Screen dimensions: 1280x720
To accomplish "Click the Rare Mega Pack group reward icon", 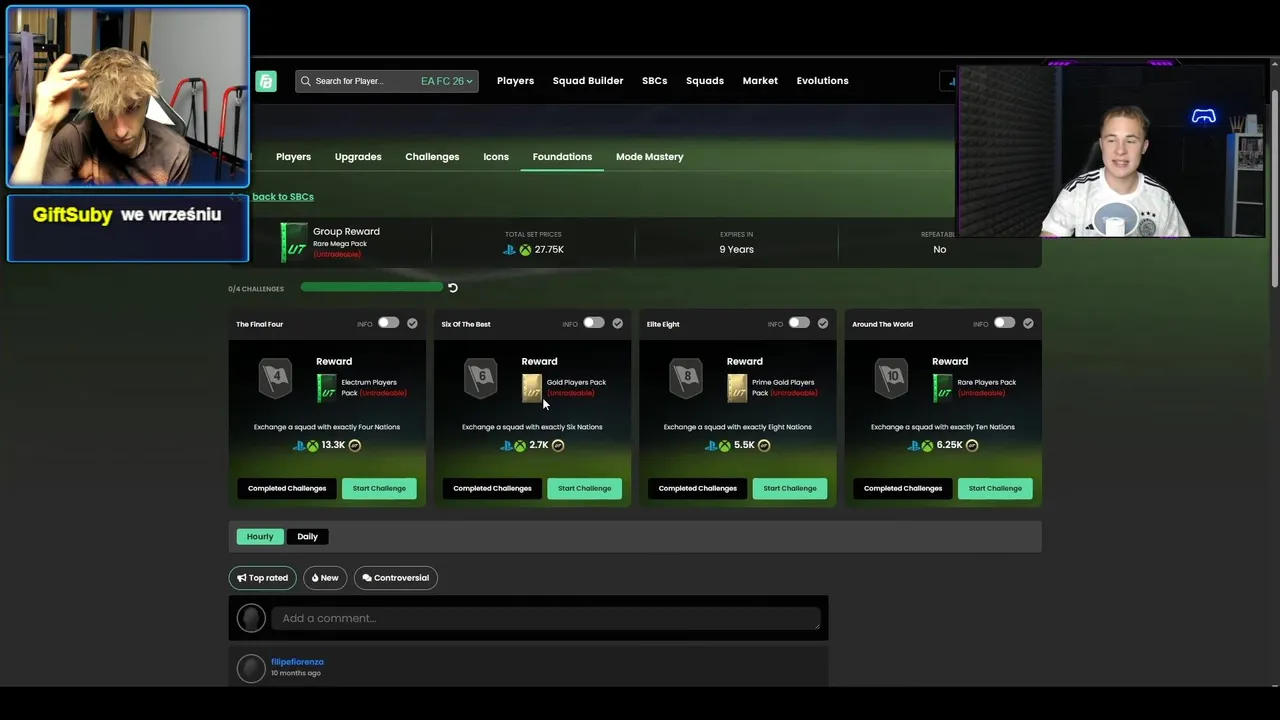I will point(294,243).
